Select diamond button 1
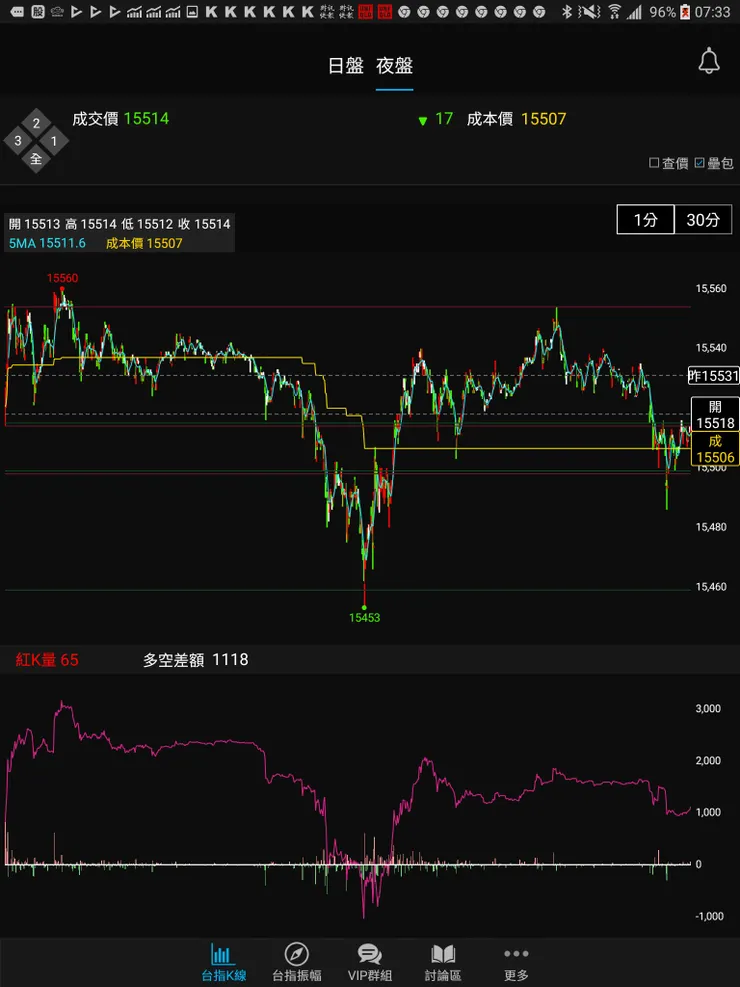Image resolution: width=740 pixels, height=987 pixels. click(54, 141)
